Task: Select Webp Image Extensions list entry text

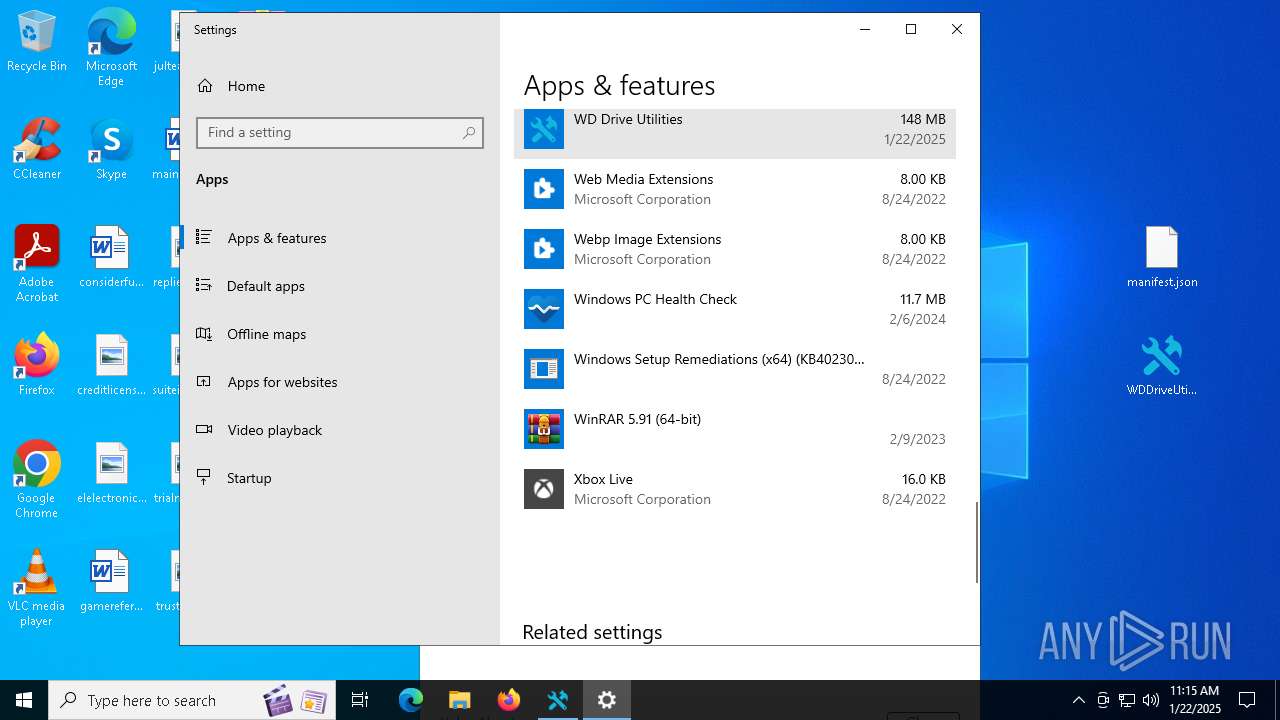Action: (647, 239)
